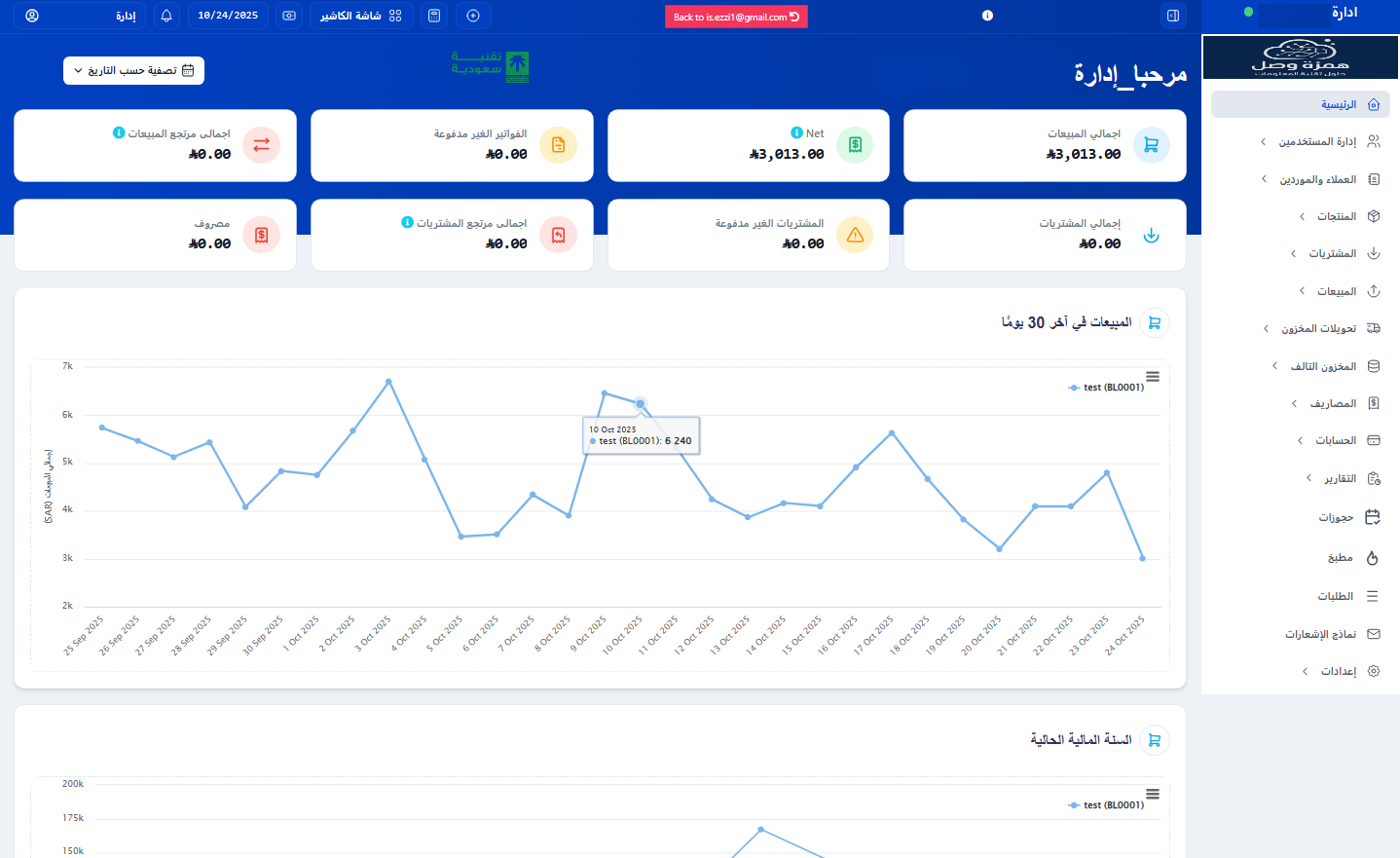Viewport: 1400px width, 858px height.
Task: Select الرئيسية home menu item
Action: (1338, 104)
